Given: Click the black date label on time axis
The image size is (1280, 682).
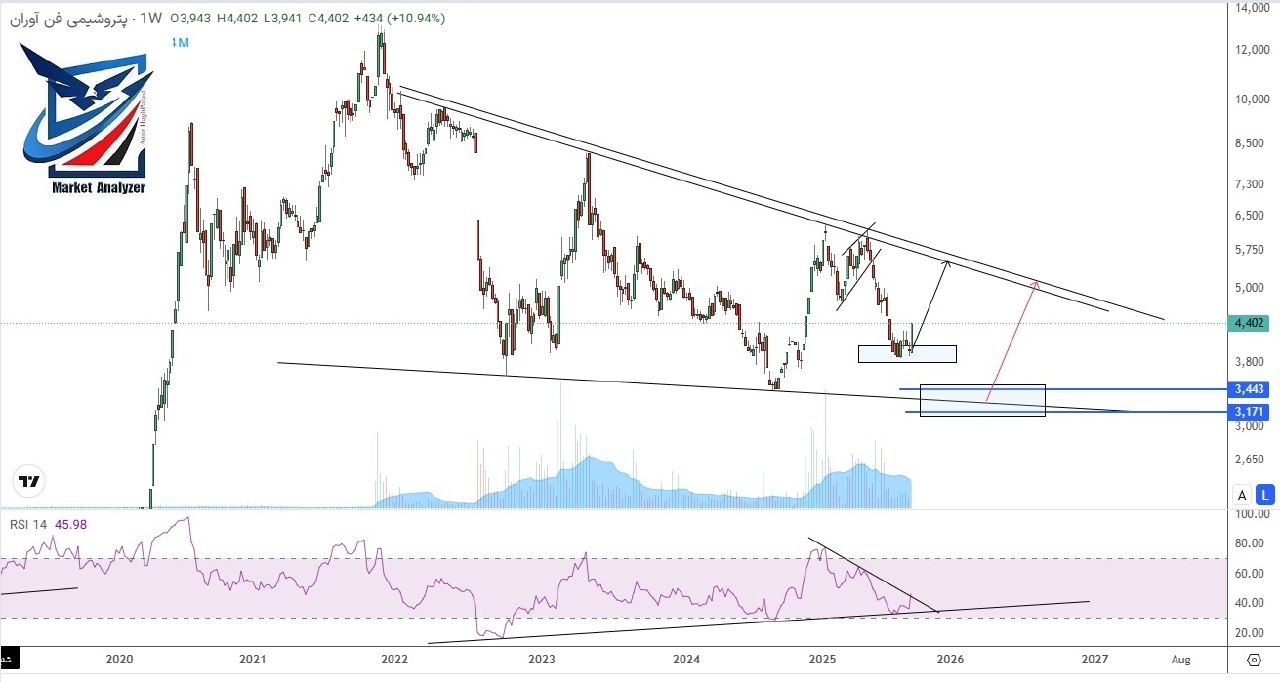Looking at the screenshot, I should (x=7, y=660).
